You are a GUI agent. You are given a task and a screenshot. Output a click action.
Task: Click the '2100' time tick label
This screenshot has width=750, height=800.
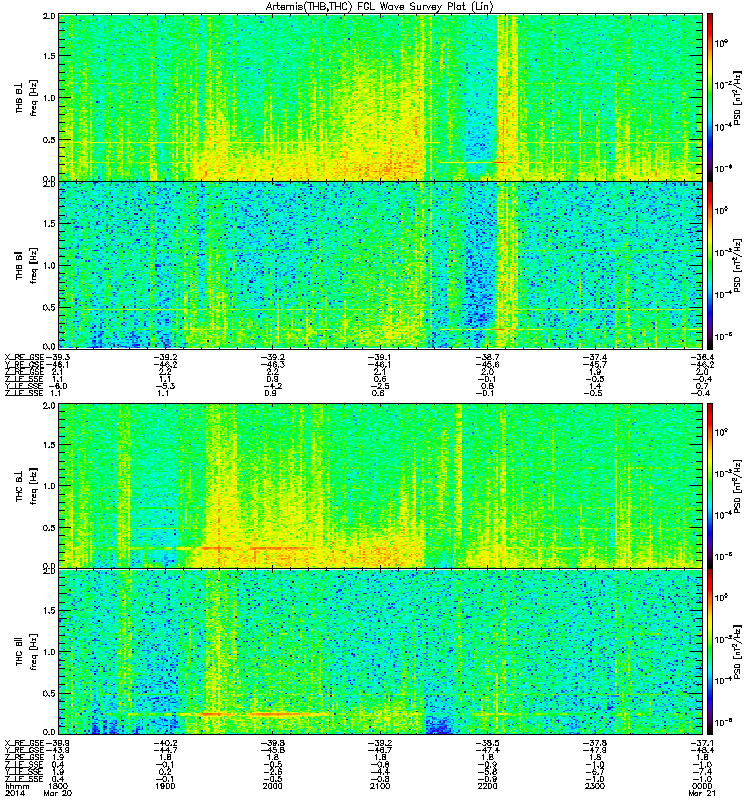point(380,786)
